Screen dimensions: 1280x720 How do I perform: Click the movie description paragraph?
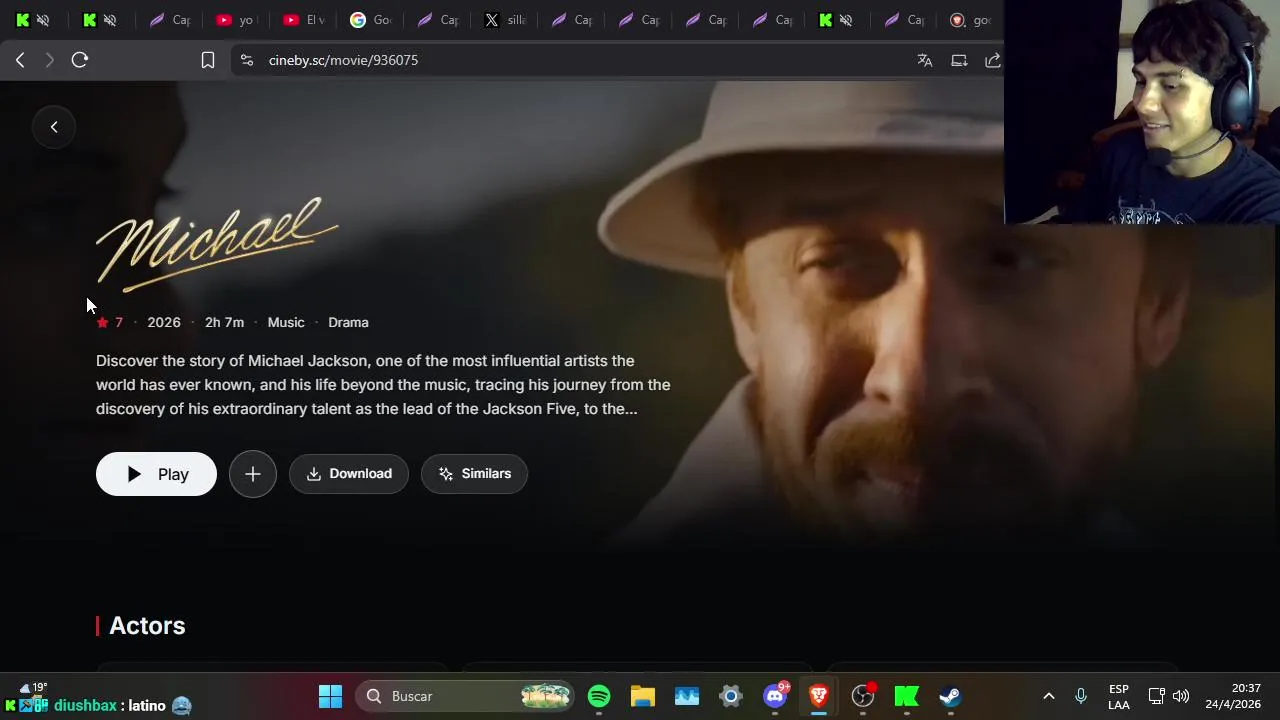(383, 385)
